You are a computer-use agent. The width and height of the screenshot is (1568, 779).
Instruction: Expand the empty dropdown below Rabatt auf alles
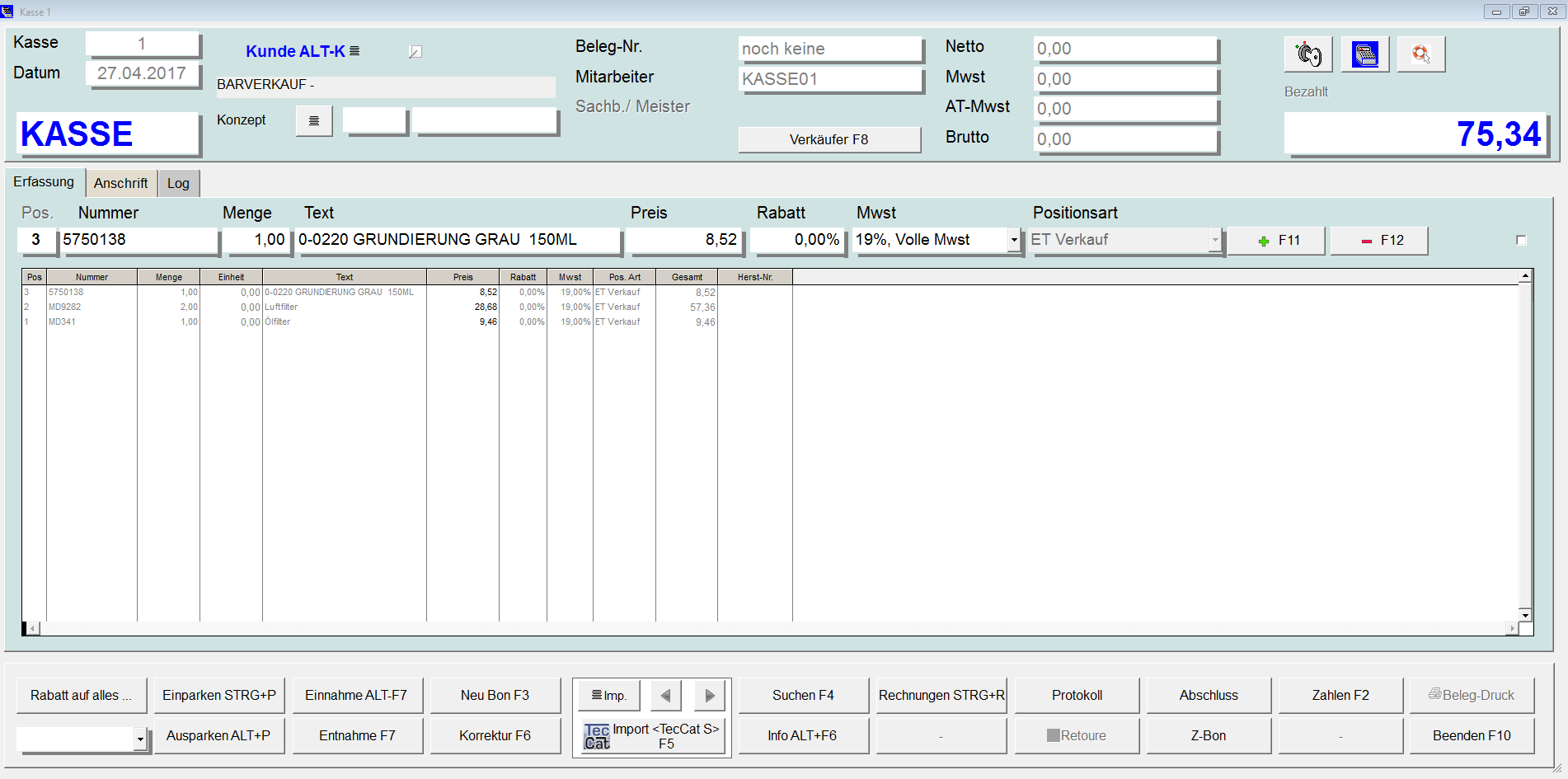tap(140, 739)
